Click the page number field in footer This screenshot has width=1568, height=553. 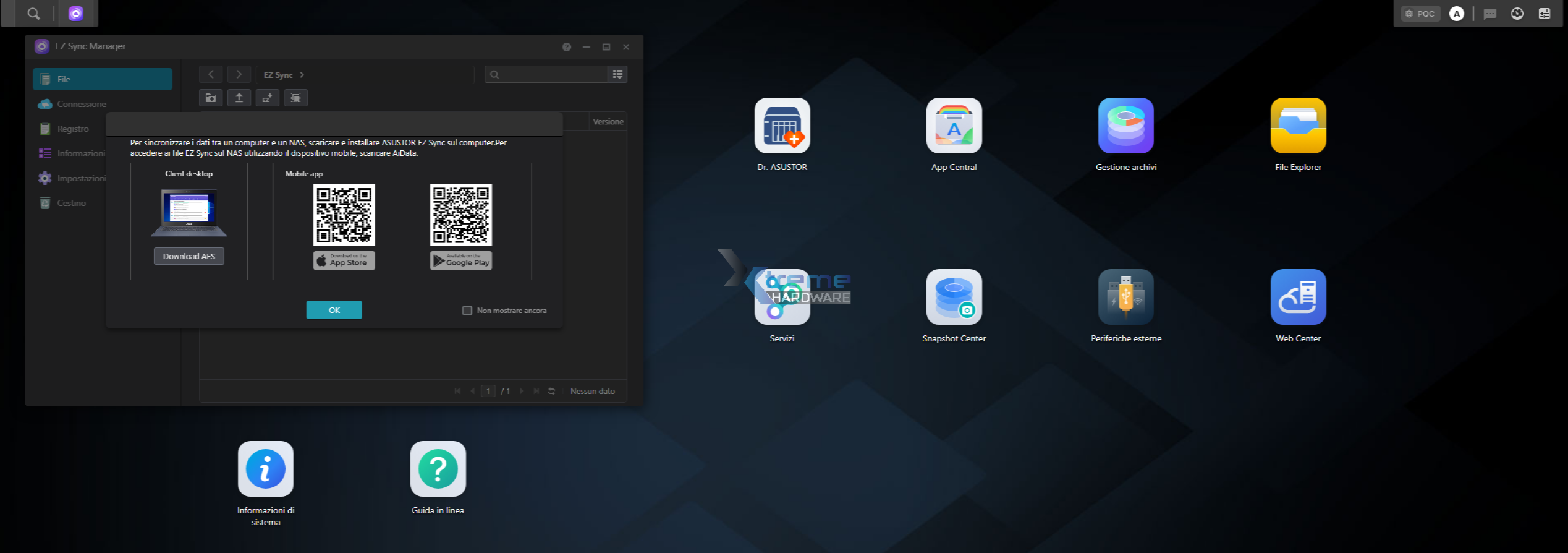(x=488, y=391)
